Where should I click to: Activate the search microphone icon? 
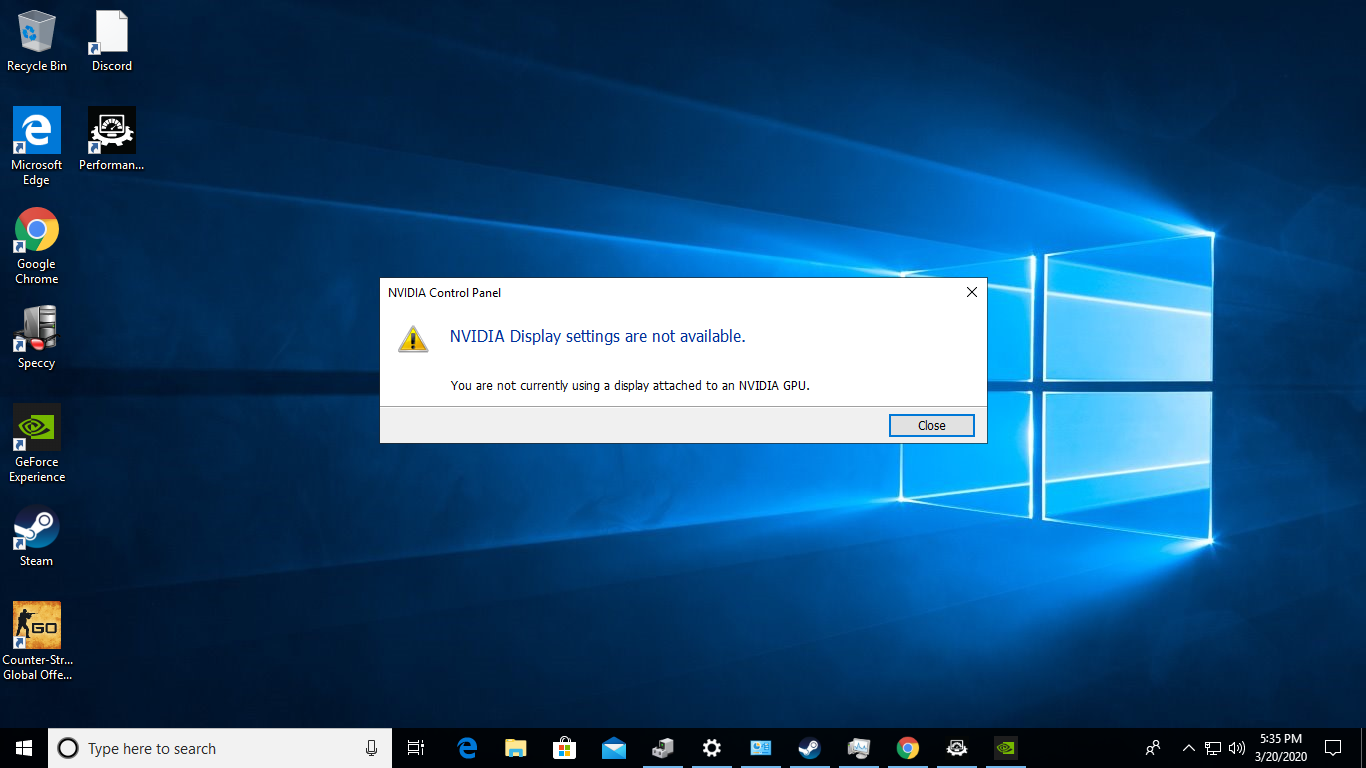[371, 748]
